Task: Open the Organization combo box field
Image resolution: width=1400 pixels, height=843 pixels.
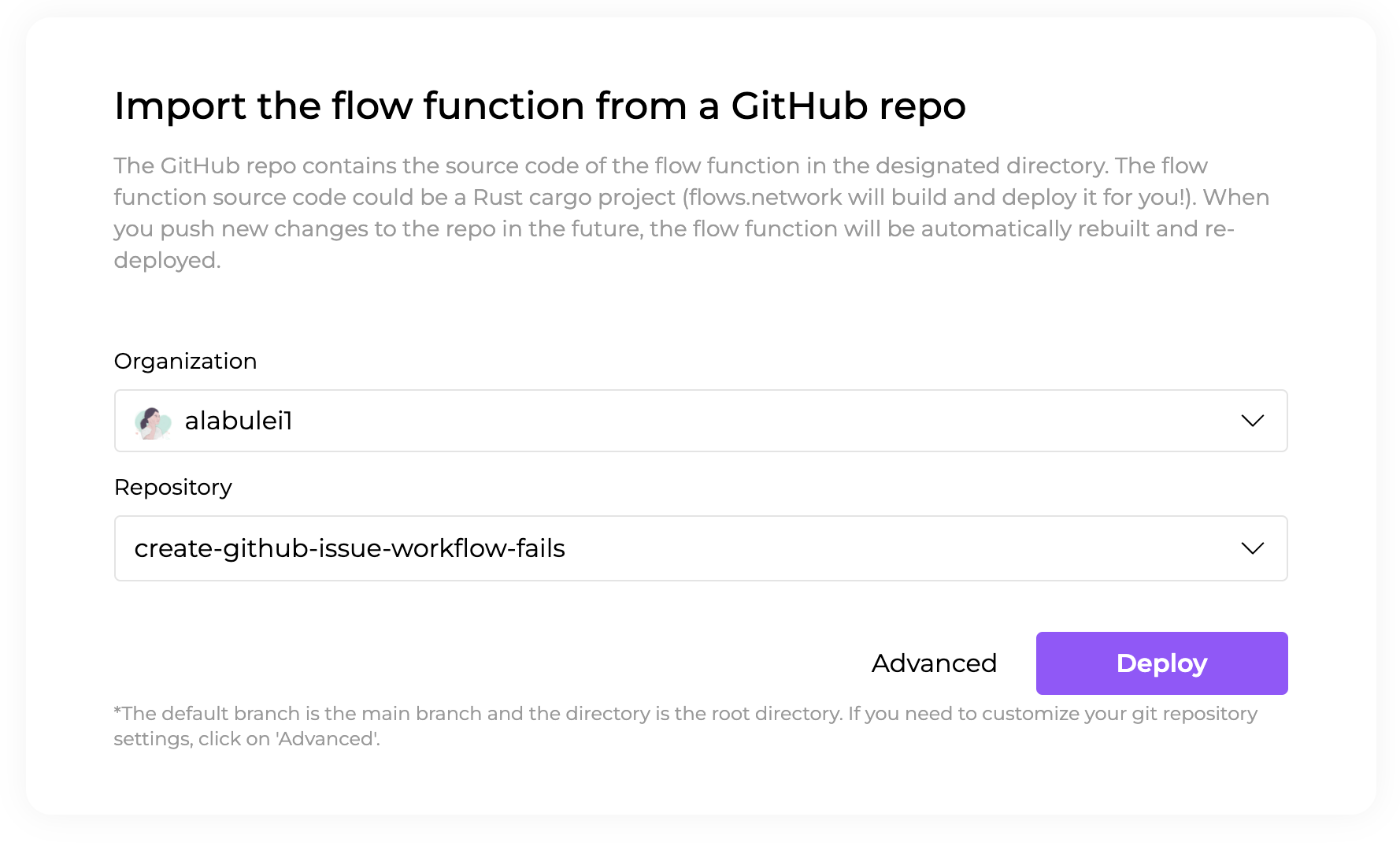Action: pyautogui.click(x=701, y=421)
